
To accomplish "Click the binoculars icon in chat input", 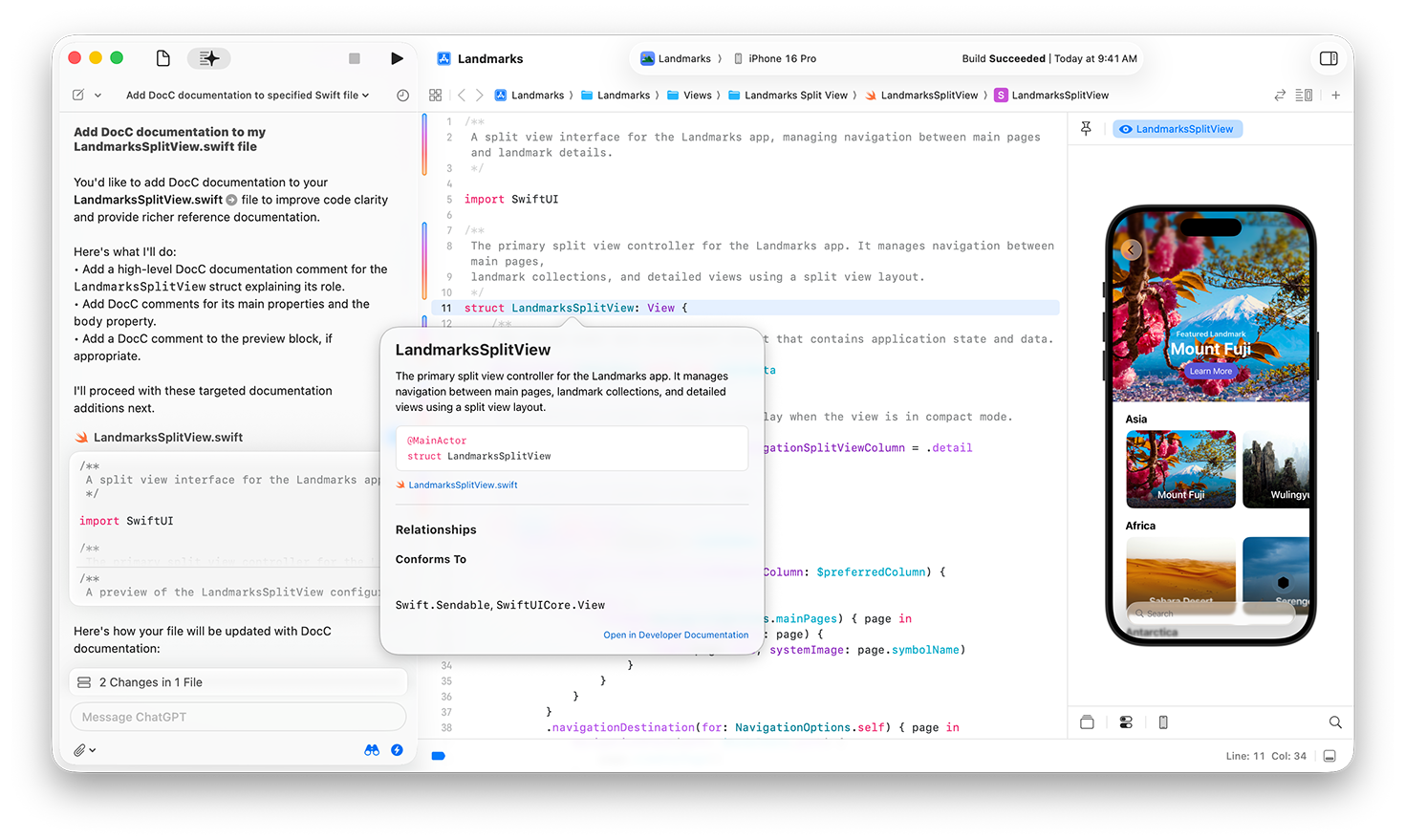I will click(372, 750).
